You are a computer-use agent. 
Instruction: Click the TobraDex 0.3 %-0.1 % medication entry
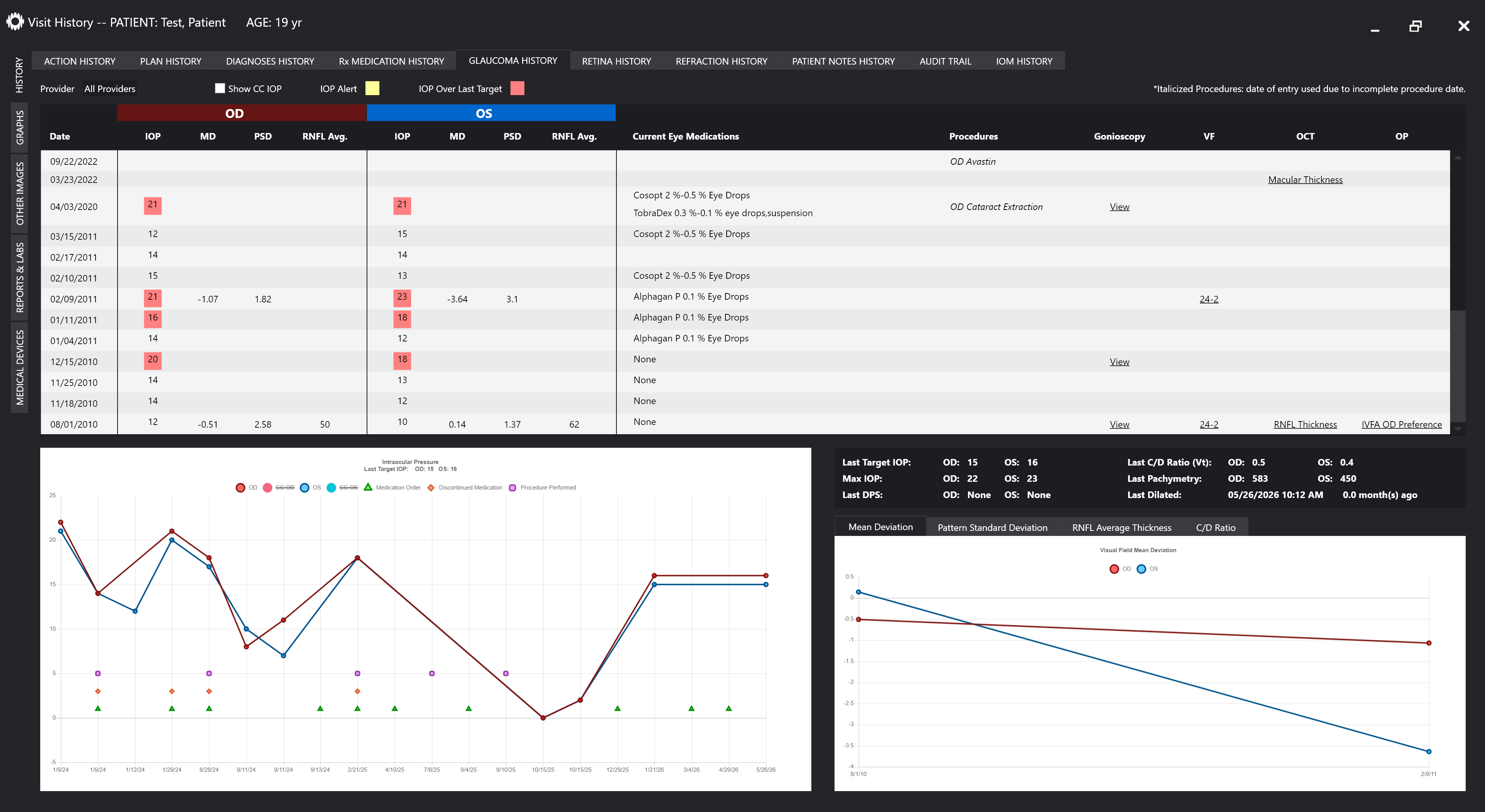tap(723, 213)
